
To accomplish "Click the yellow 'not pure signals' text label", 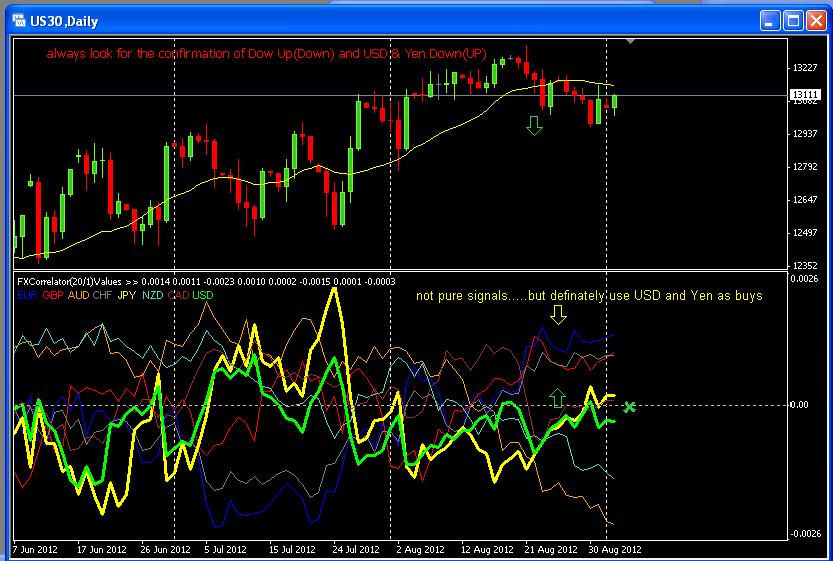I will [589, 295].
